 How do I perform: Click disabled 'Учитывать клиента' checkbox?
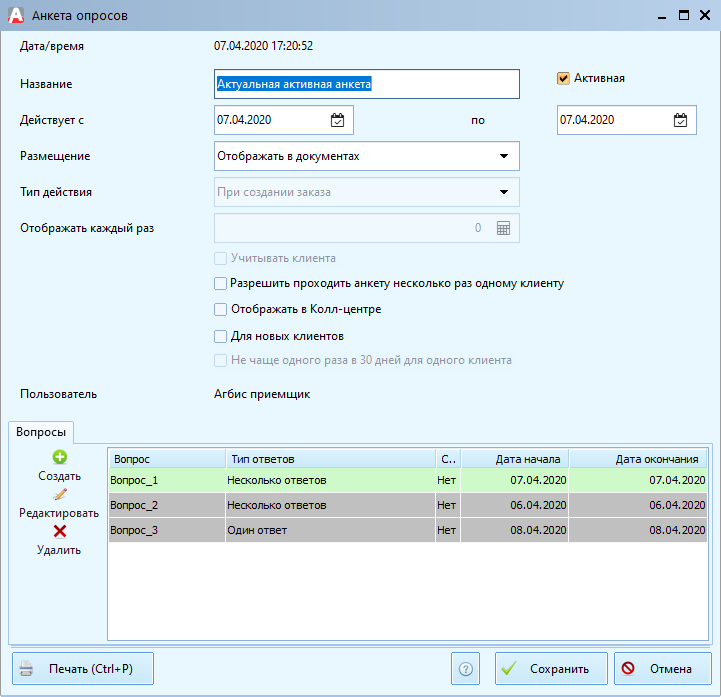click(220, 258)
